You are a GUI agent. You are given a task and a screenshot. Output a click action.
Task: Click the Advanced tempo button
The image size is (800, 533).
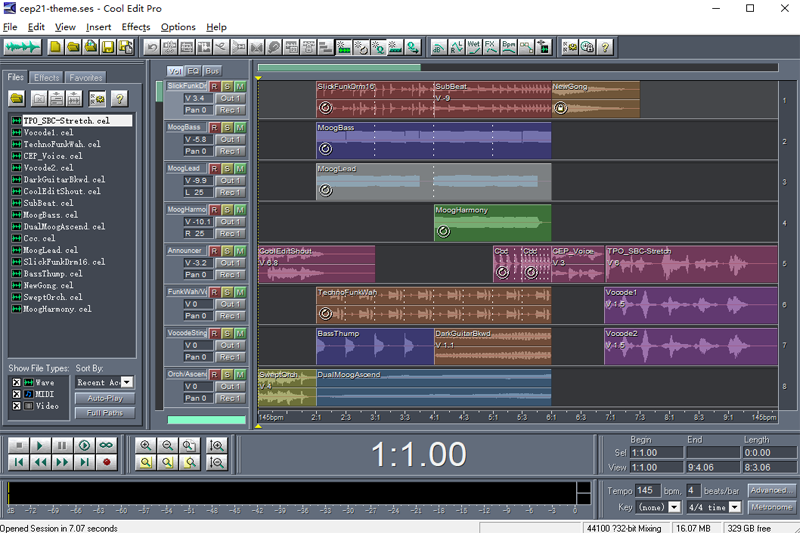(771, 491)
